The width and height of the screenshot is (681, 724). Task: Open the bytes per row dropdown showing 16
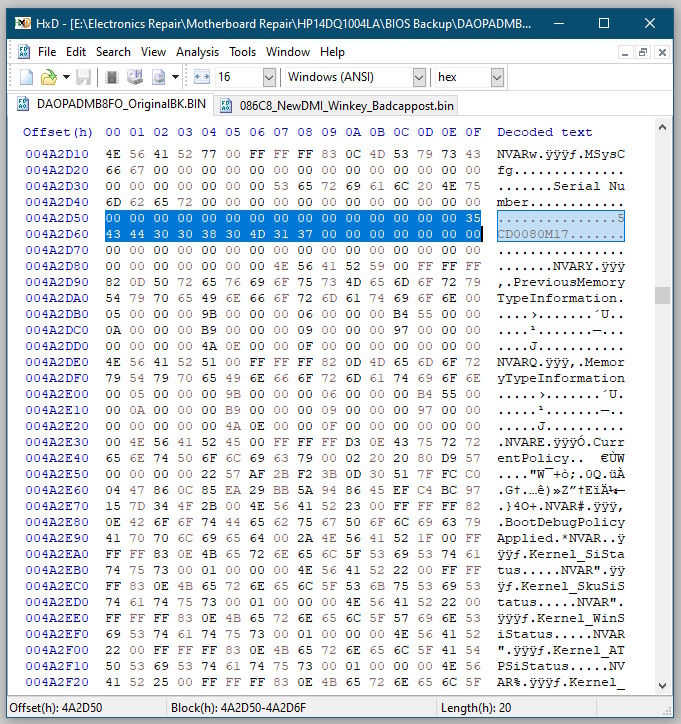pyautogui.click(x=269, y=77)
